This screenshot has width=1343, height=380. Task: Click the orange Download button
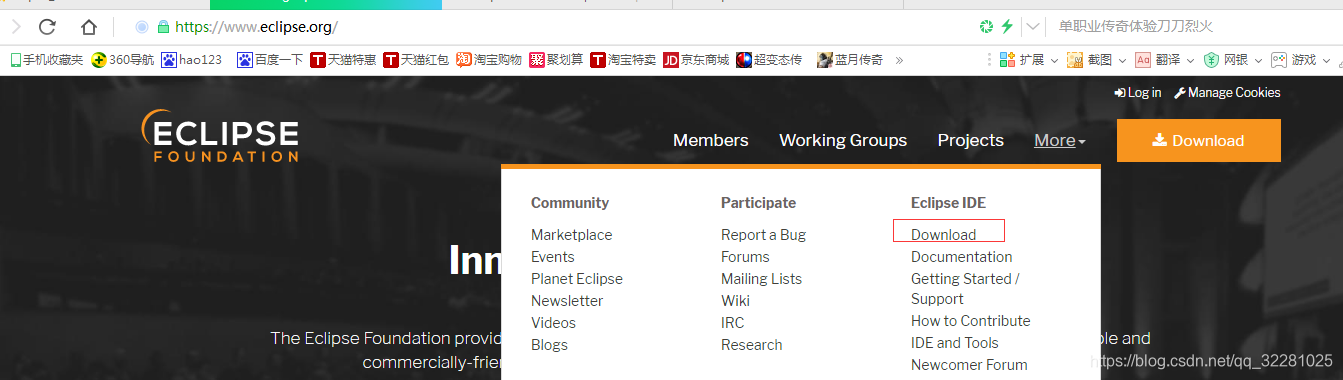tap(1199, 140)
